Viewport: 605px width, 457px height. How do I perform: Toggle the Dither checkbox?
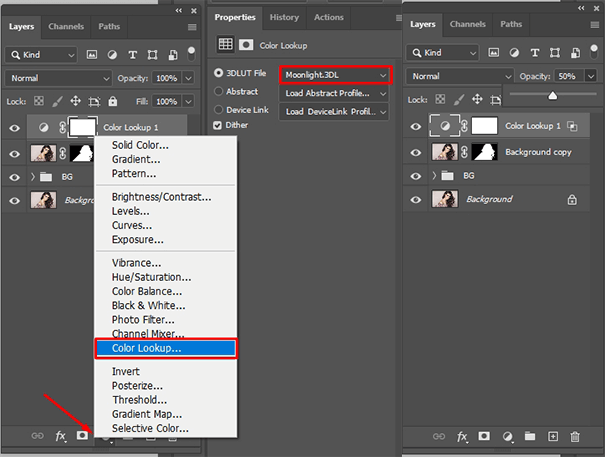click(218, 125)
